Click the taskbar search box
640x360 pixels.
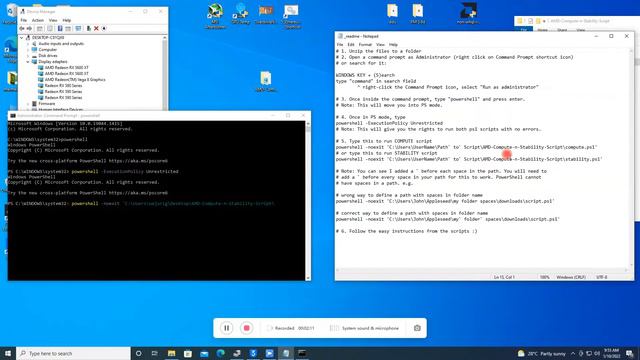[x=73, y=353]
